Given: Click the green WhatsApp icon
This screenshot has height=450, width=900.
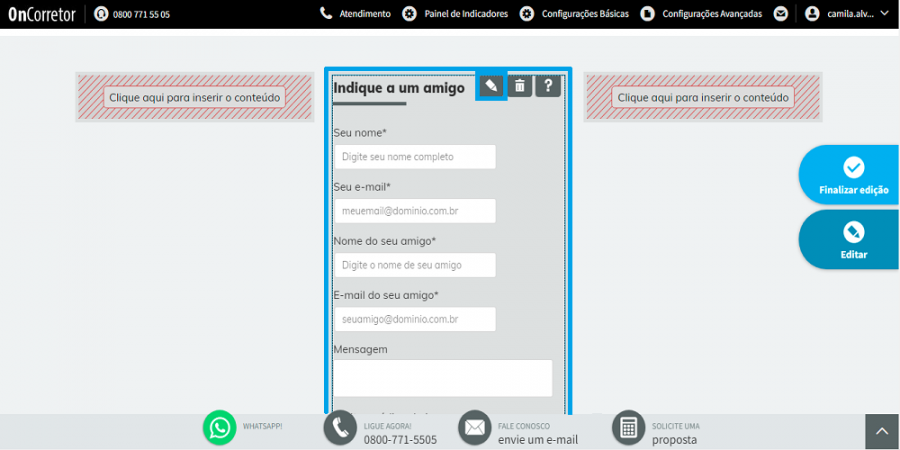Looking at the screenshot, I should coord(220,428).
